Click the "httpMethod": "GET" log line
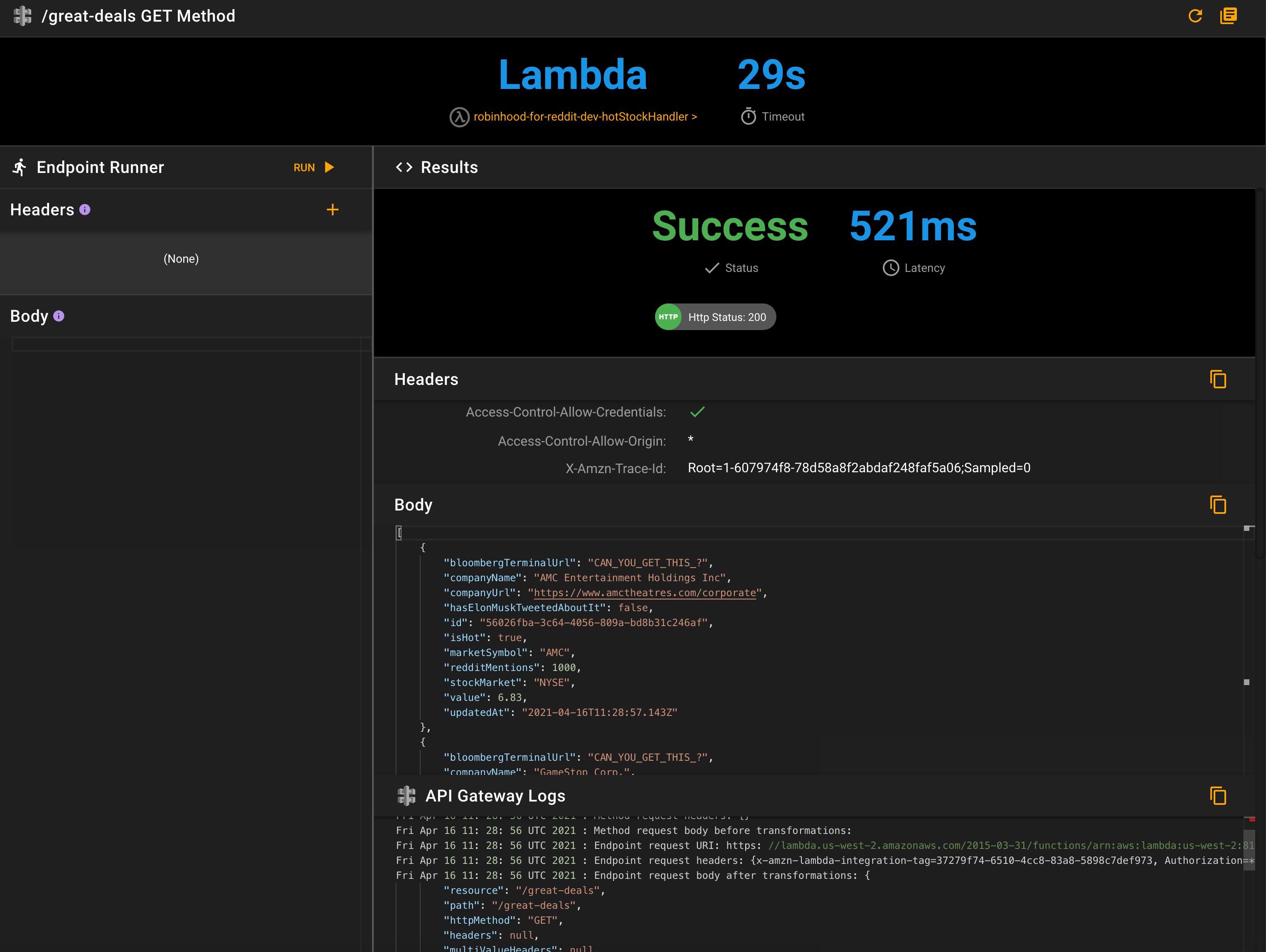The width and height of the screenshot is (1266, 952). (x=503, y=920)
